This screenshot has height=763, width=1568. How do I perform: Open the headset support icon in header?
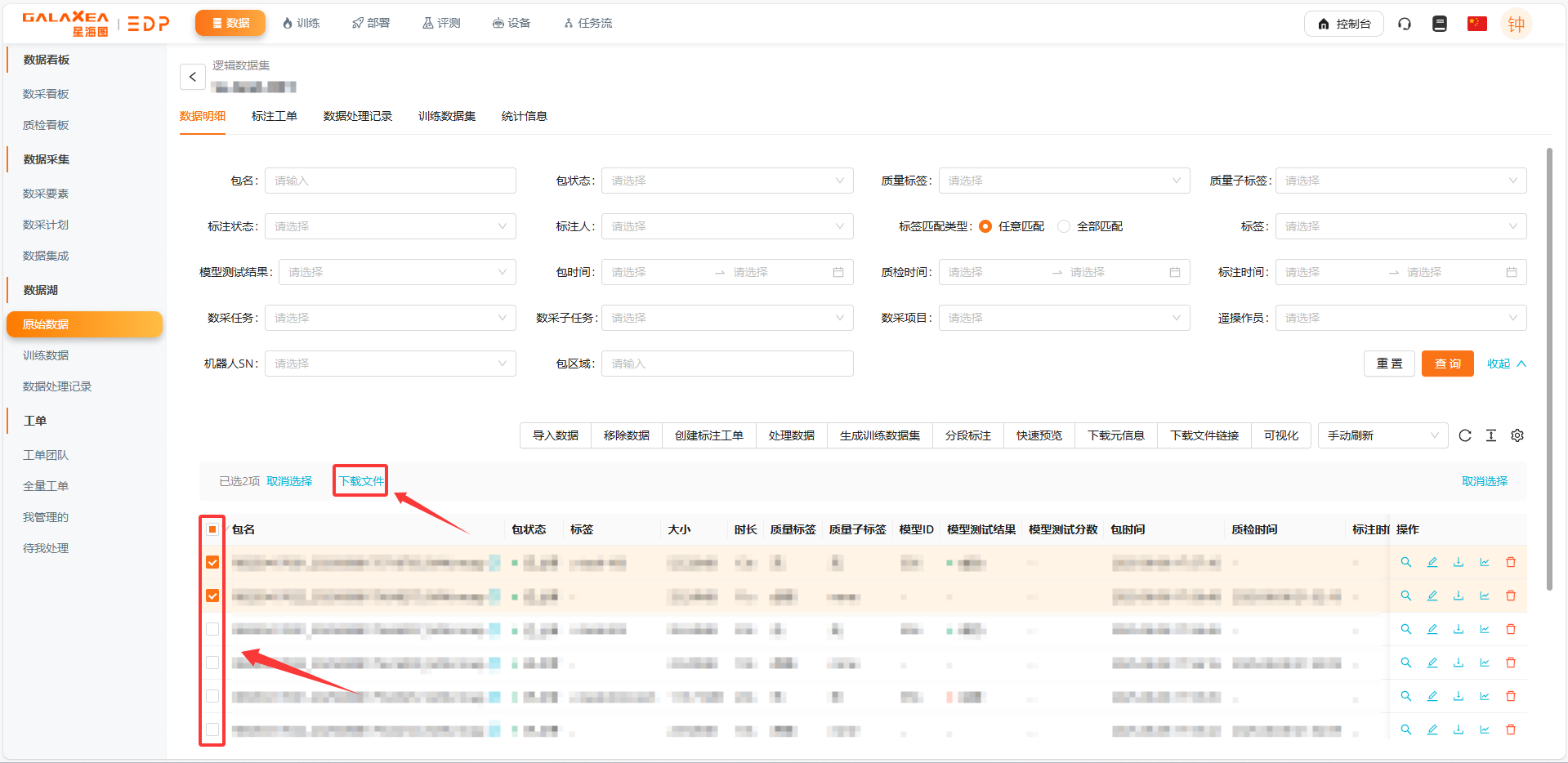[x=1405, y=24]
